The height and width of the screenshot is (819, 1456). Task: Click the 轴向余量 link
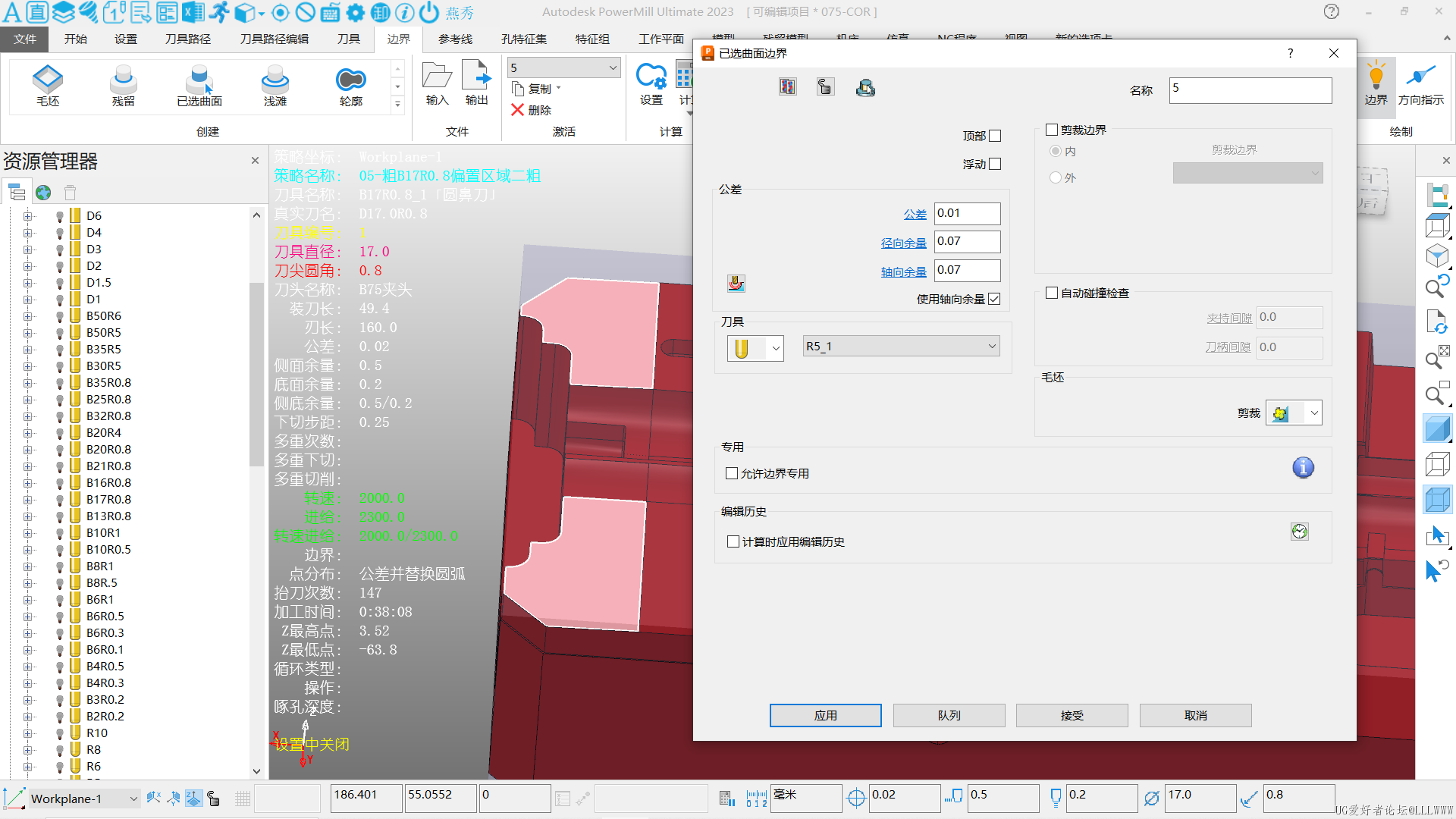[x=903, y=271]
